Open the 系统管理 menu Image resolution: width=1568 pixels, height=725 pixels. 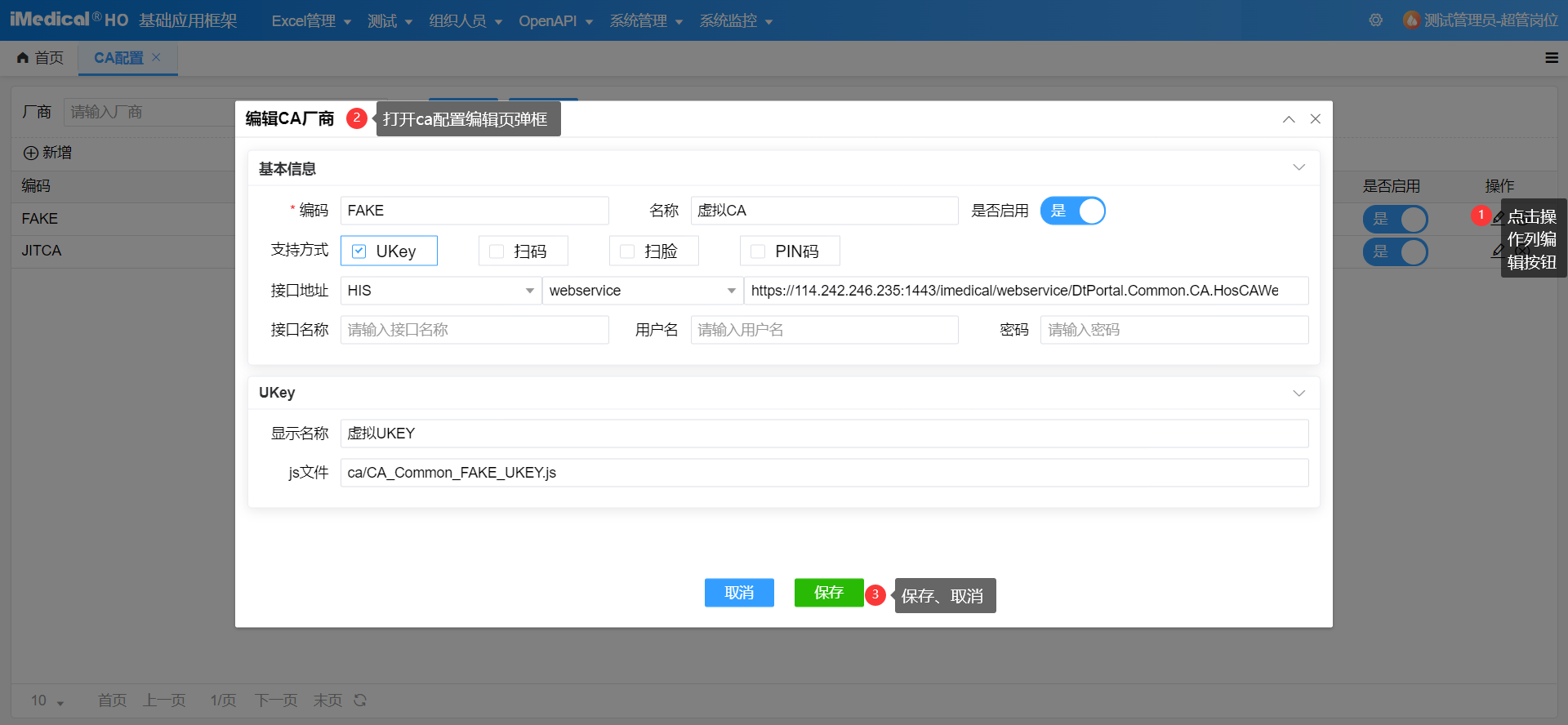646,20
